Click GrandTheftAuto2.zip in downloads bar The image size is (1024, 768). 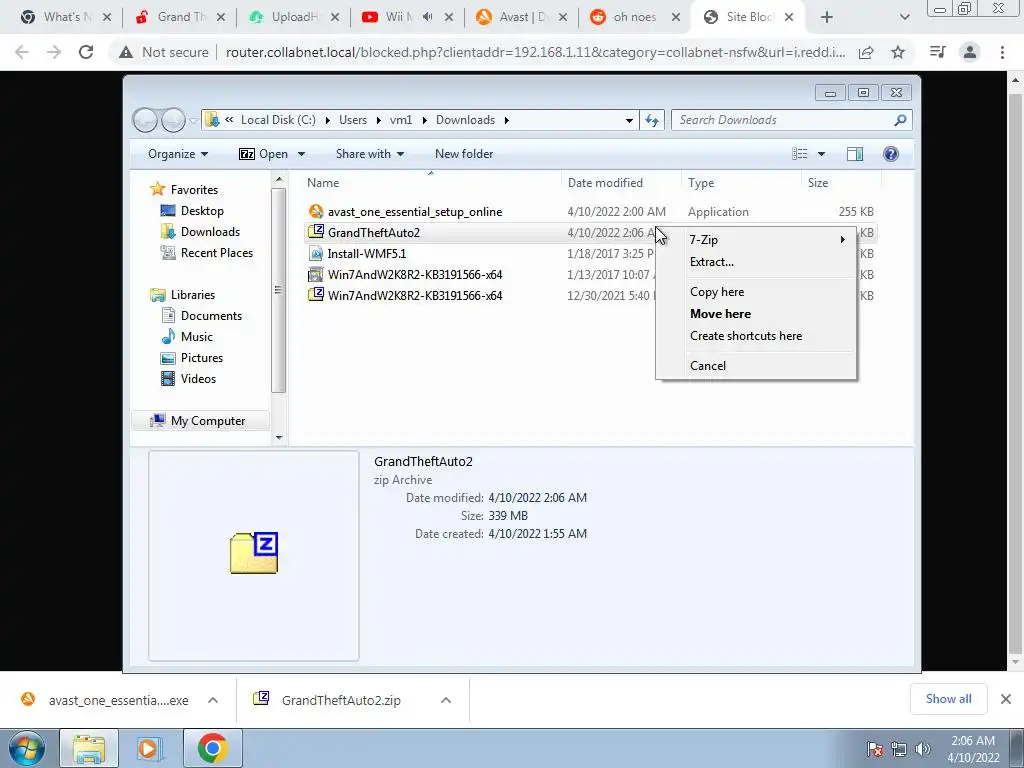point(341,700)
